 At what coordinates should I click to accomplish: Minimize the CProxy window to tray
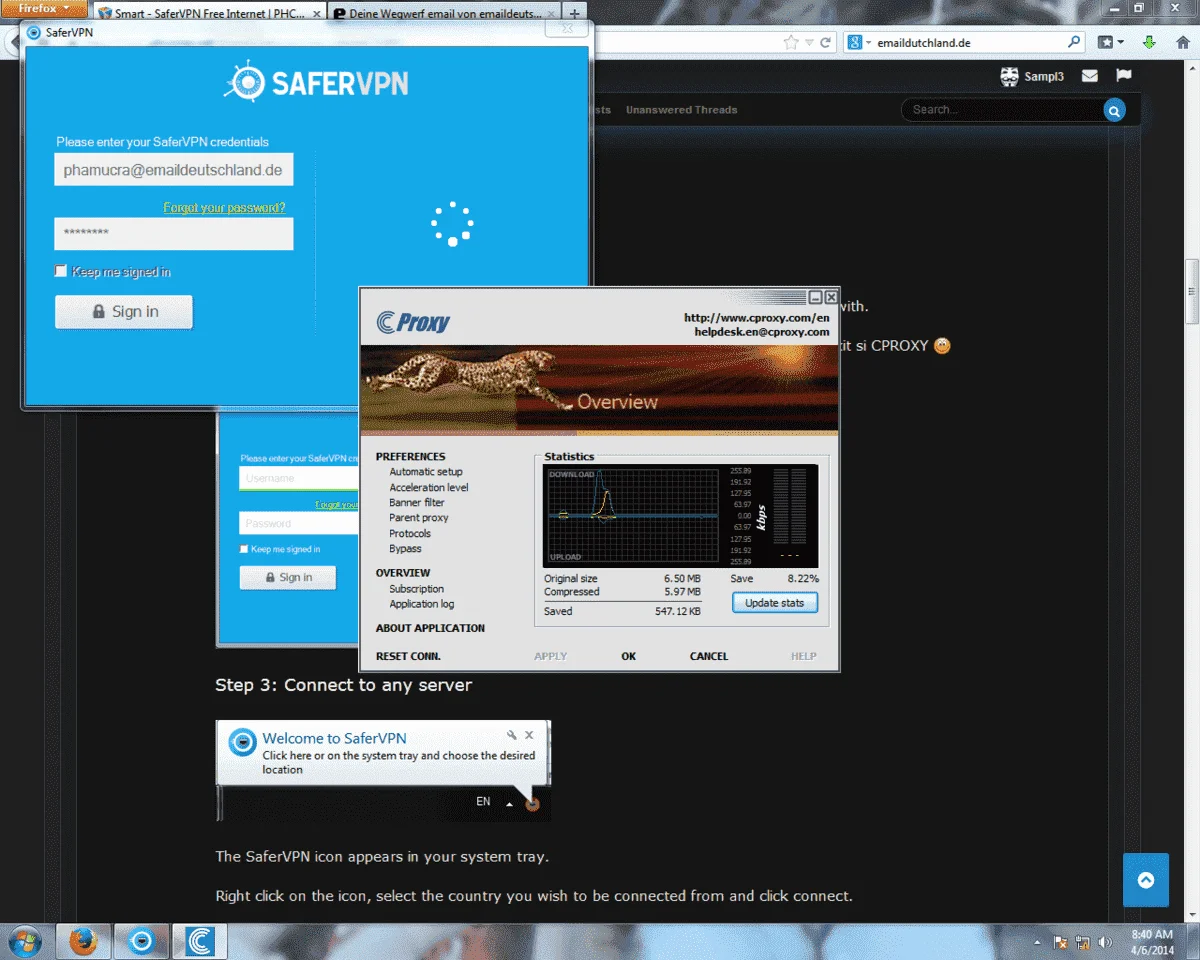coord(816,297)
